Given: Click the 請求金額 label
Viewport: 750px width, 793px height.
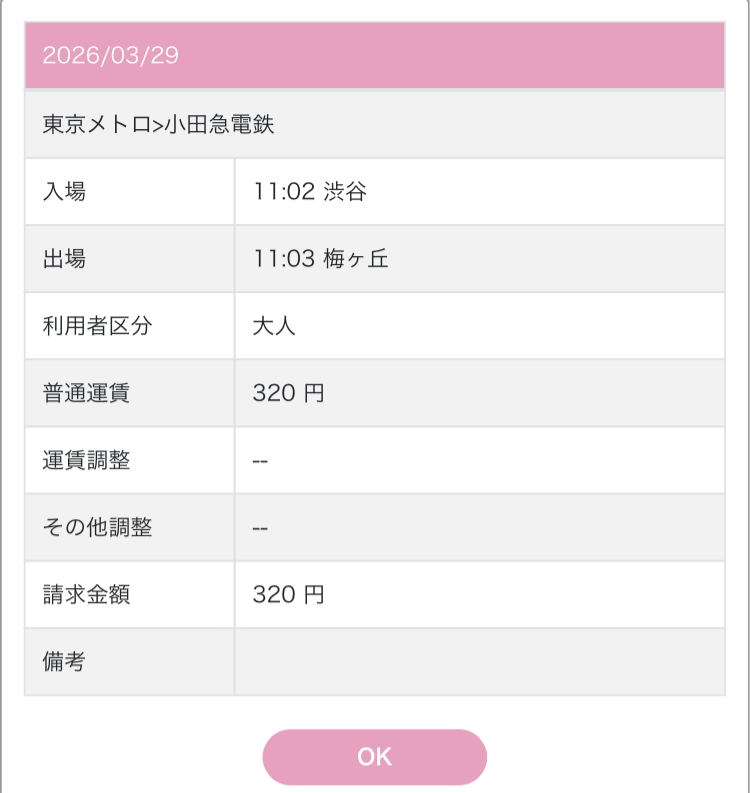Looking at the screenshot, I should (86, 595).
